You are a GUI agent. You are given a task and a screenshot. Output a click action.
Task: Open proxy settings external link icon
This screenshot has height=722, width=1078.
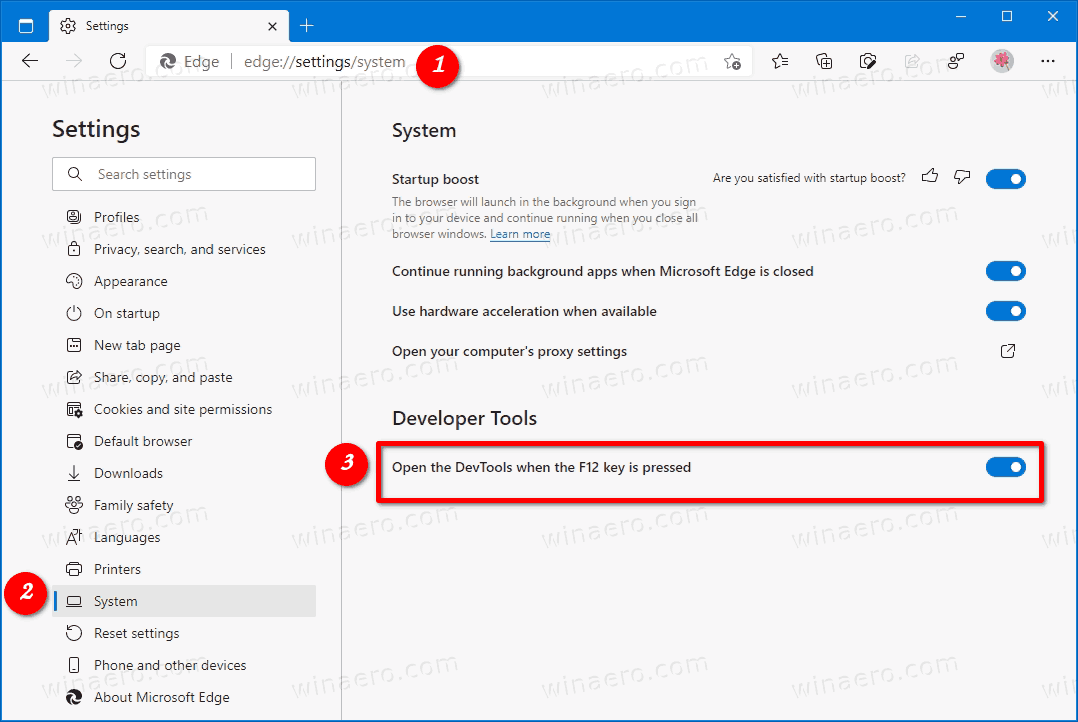(x=1008, y=351)
